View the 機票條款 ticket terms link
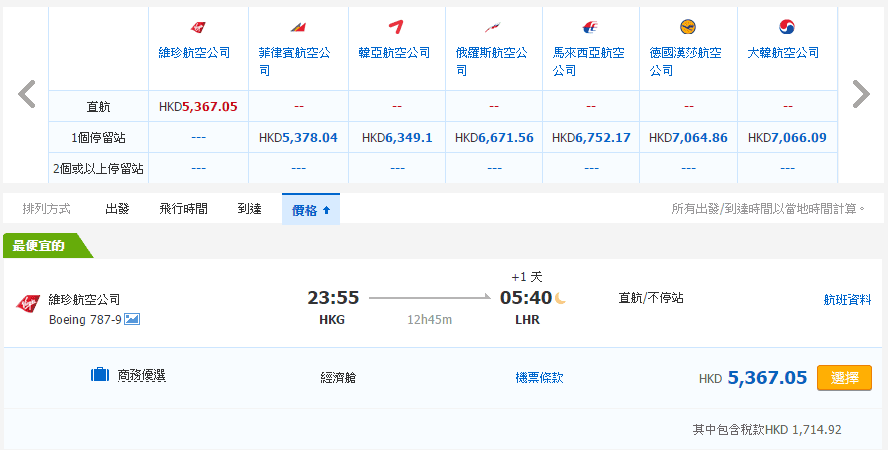Screen dimensions: 888x450 pyautogui.click(x=539, y=378)
